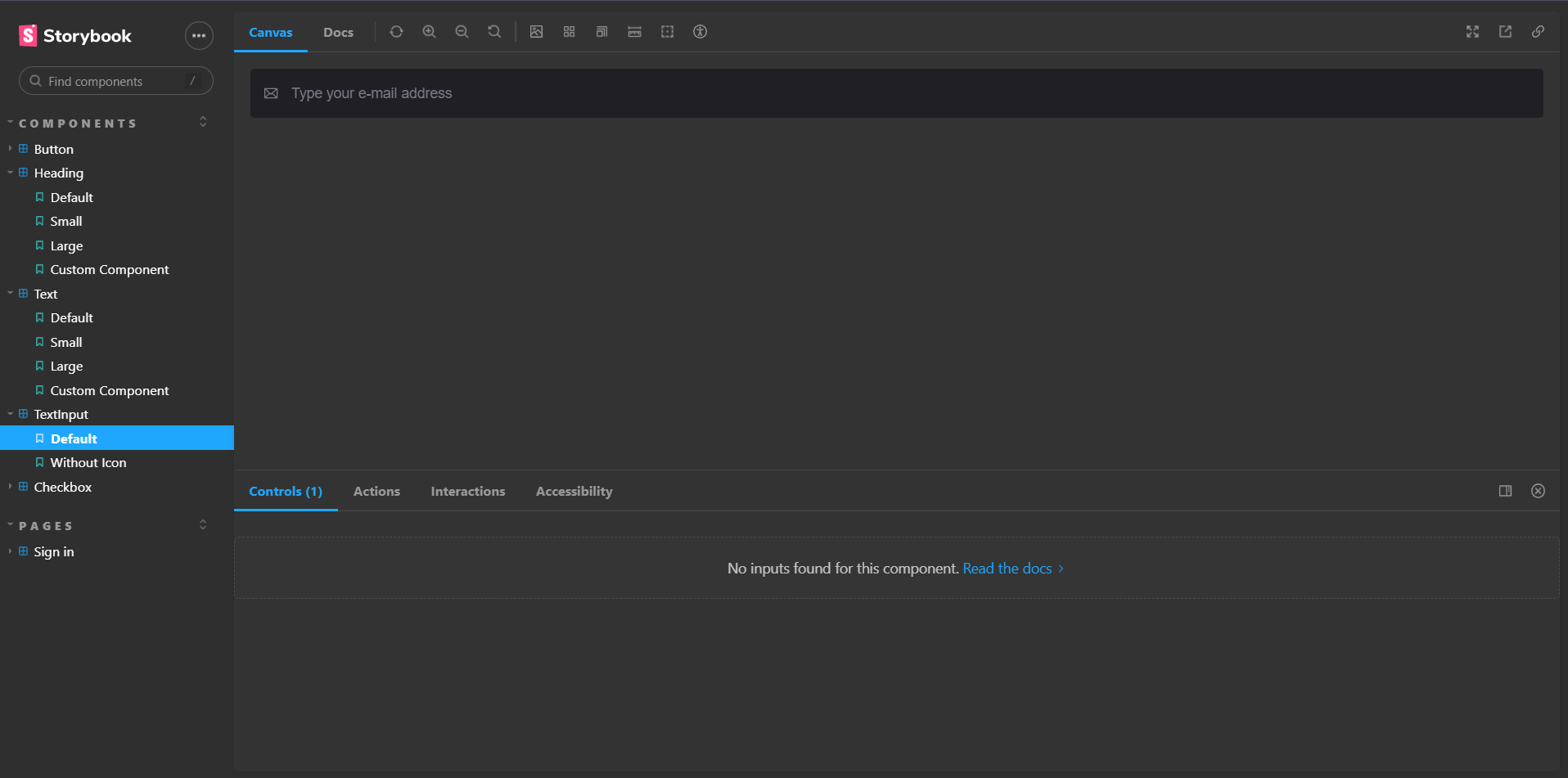This screenshot has width=1568, height=778.
Task: Open the Interactions panel tab
Action: pyautogui.click(x=467, y=491)
